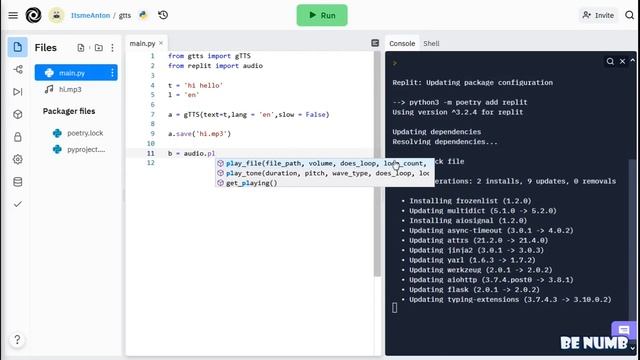Invite collaborators via Invite button
The image size is (640, 360).
coord(598,15)
